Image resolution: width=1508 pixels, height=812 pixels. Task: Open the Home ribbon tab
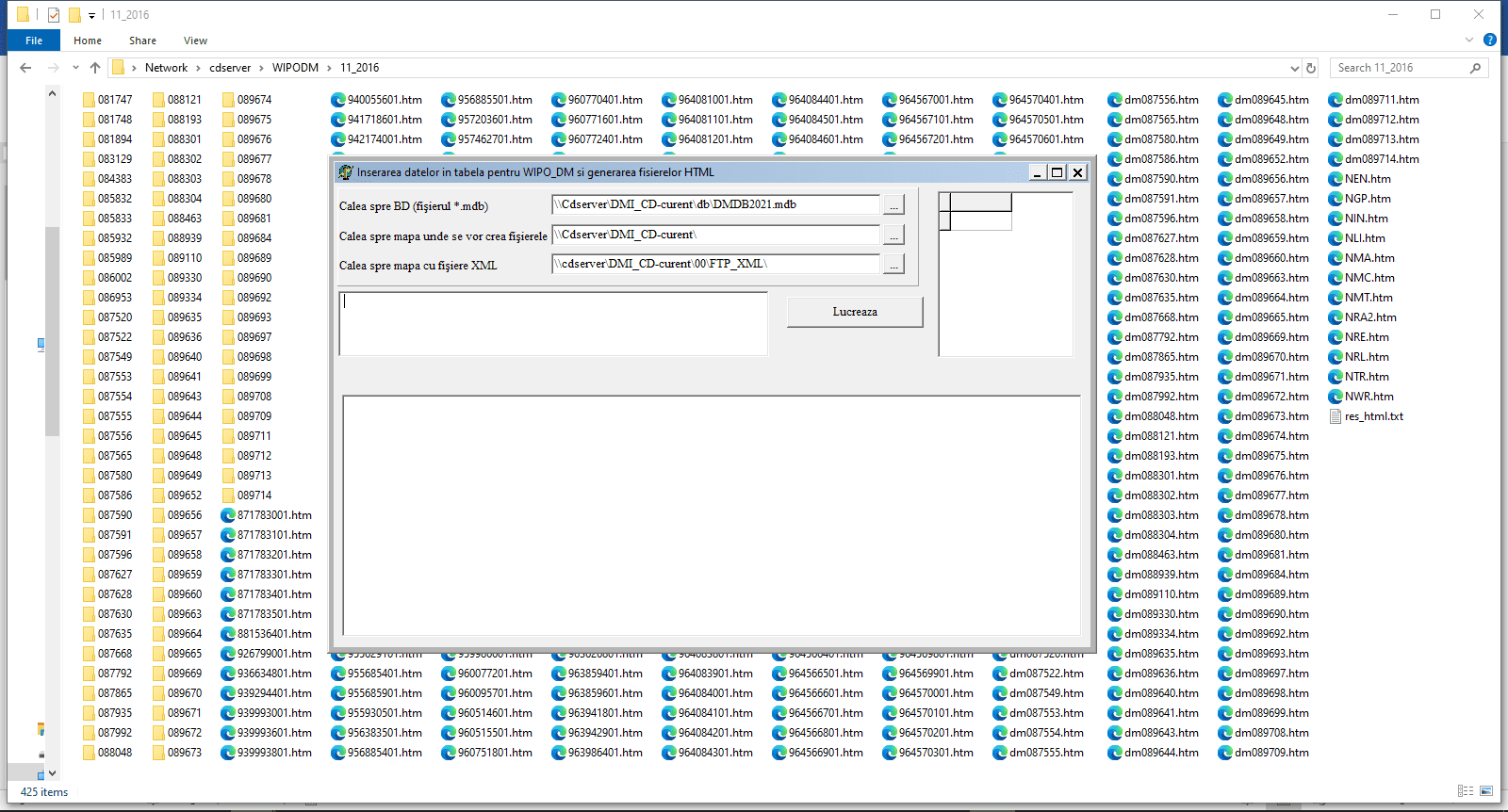pos(88,41)
